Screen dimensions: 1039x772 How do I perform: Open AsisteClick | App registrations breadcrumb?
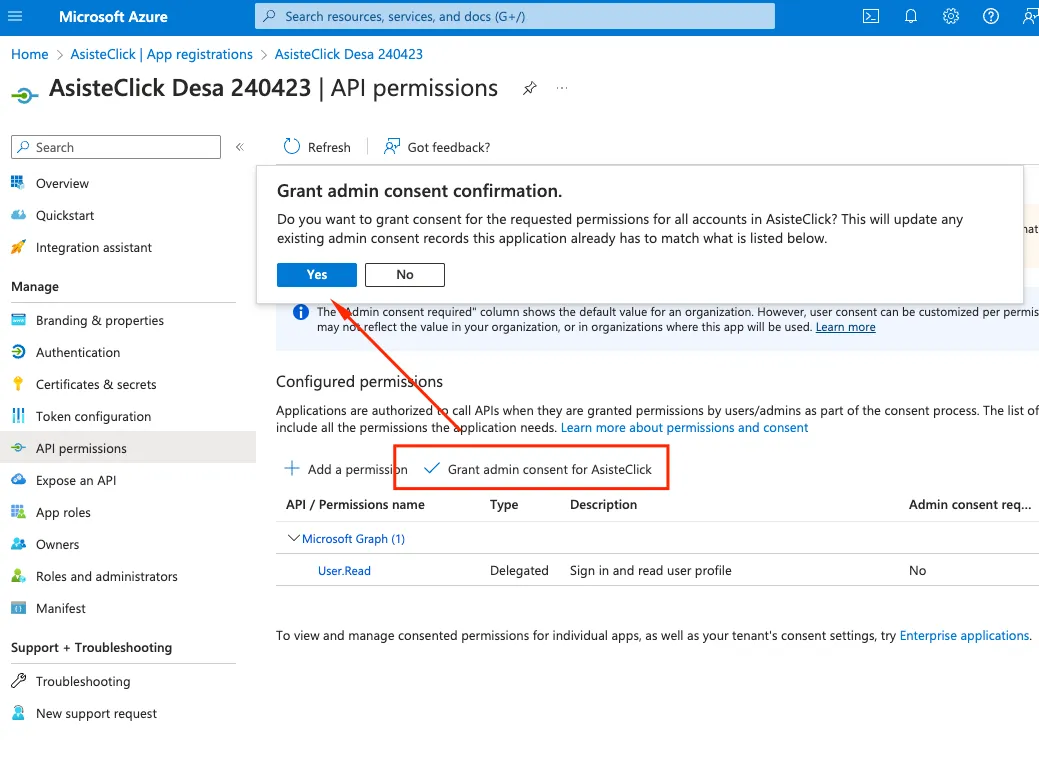point(162,54)
